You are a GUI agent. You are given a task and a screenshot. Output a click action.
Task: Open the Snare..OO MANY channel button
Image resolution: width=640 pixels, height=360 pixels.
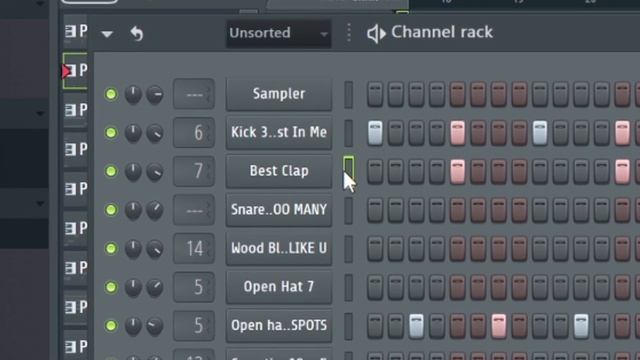279,210
